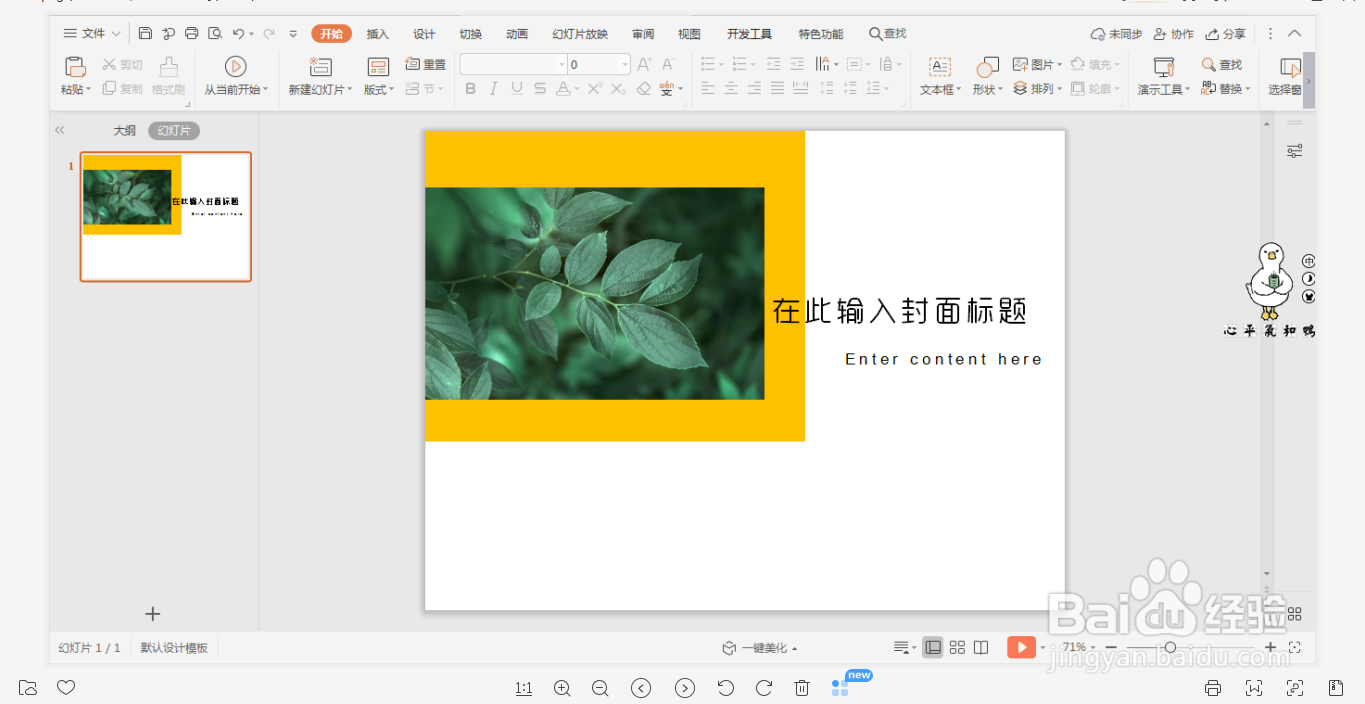Open the File (文件) menu
Viewport: 1365px width, 704px height.
click(92, 34)
